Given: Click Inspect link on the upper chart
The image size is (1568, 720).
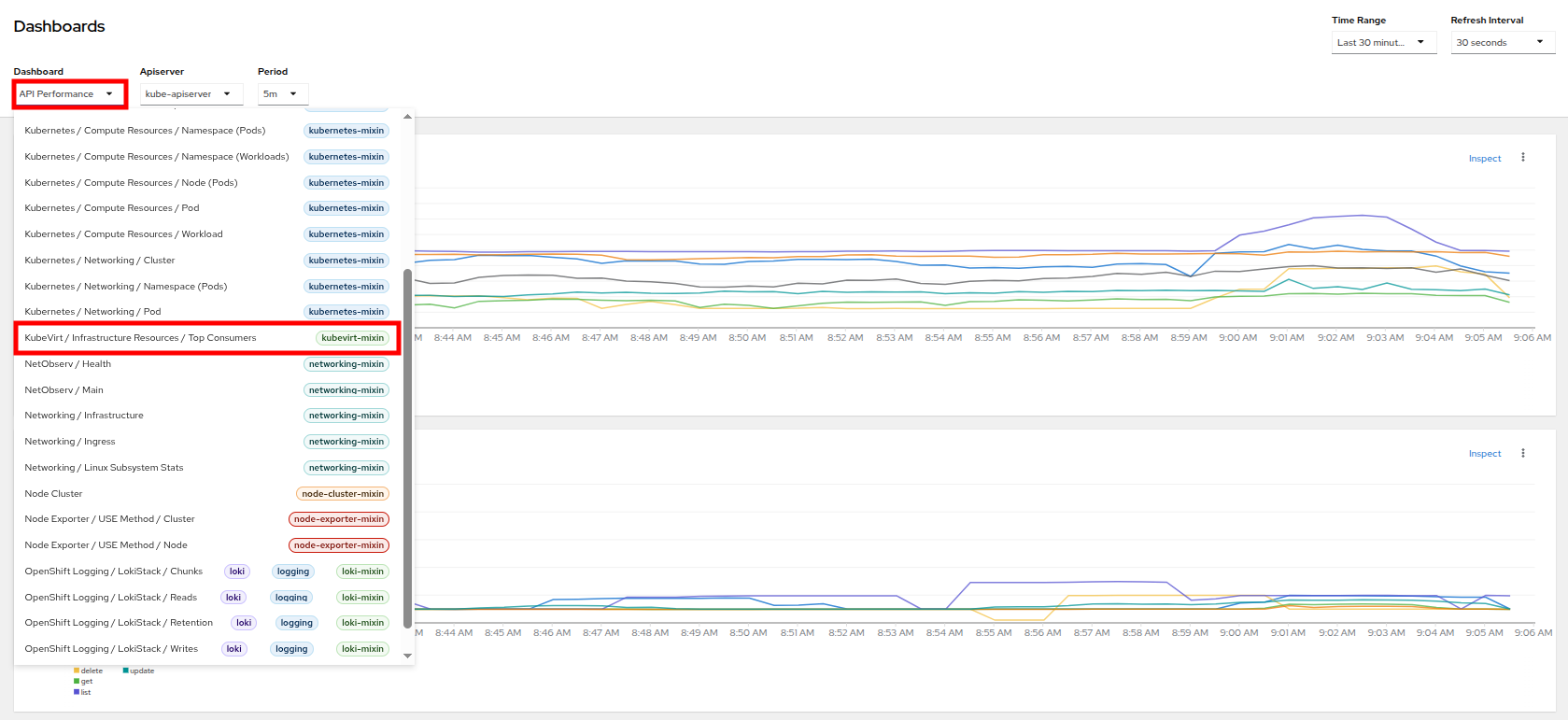Looking at the screenshot, I should point(1484,159).
